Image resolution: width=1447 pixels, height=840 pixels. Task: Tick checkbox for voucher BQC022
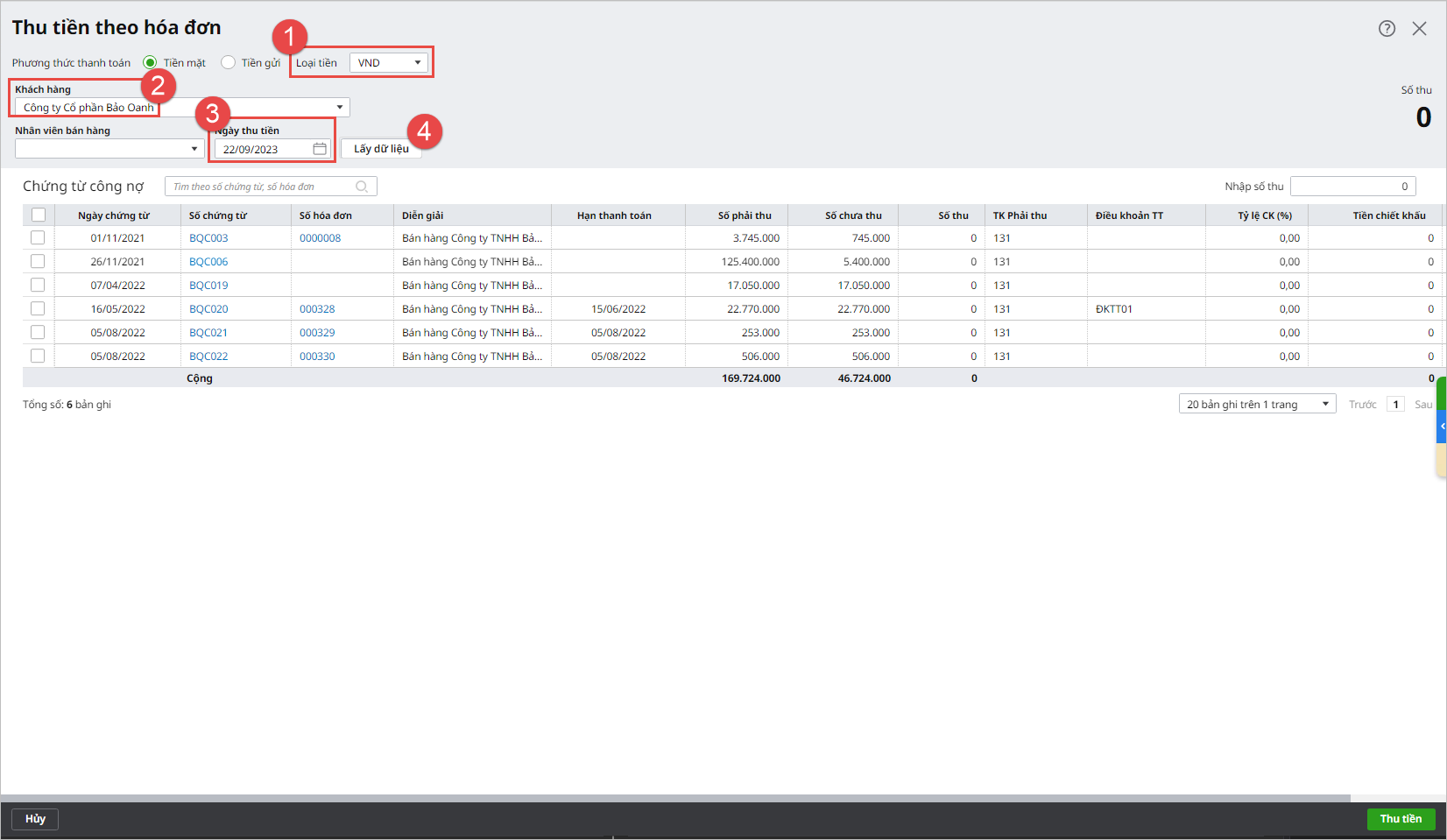tap(38, 356)
